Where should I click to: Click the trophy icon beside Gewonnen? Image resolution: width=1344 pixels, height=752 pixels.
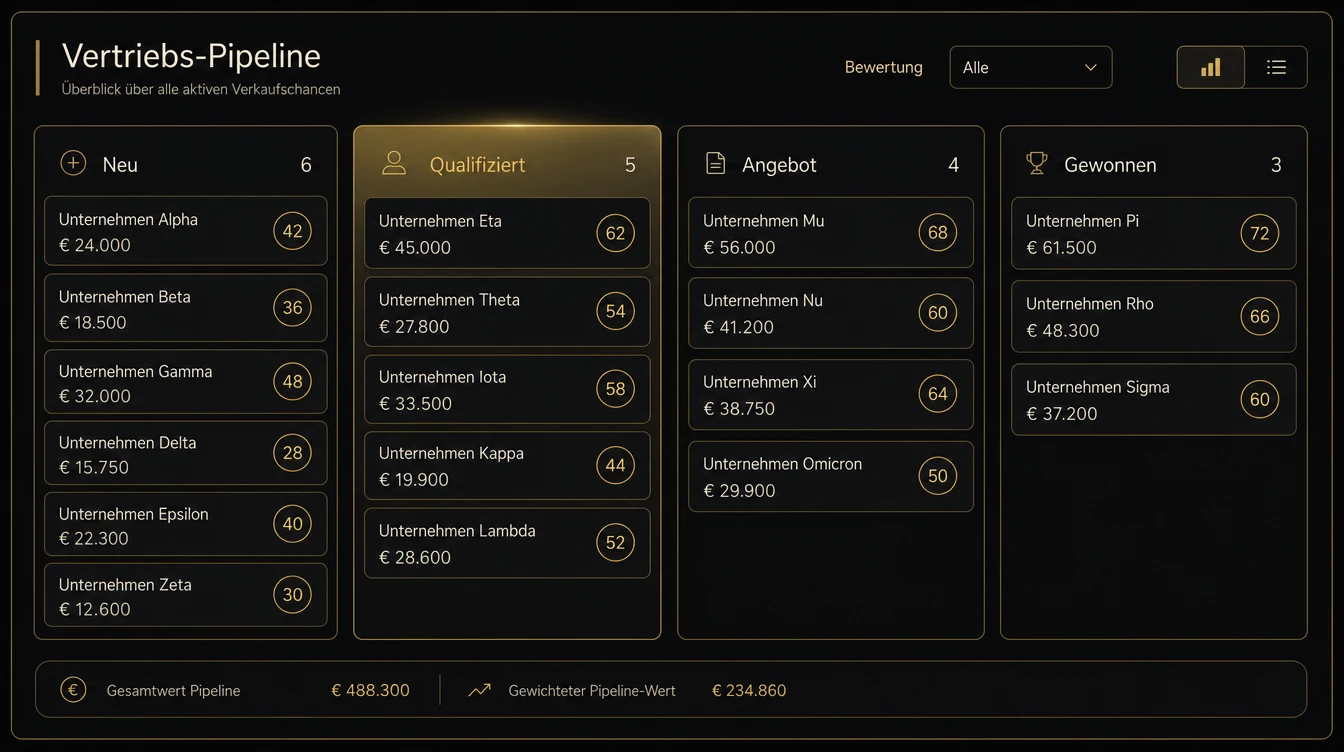(x=1037, y=163)
